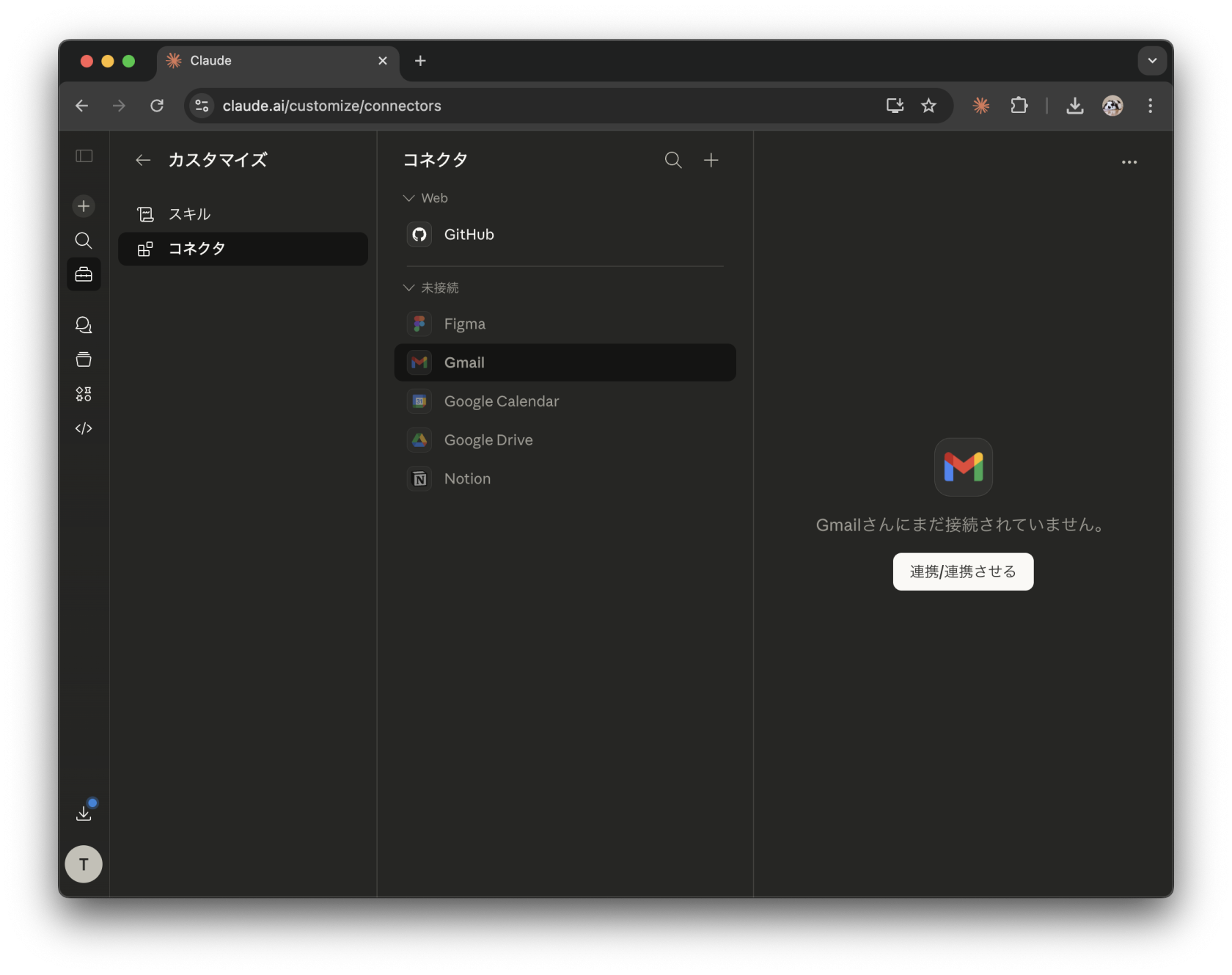The image size is (1232, 975).
Task: Open search within the connectors panel
Action: [672, 160]
